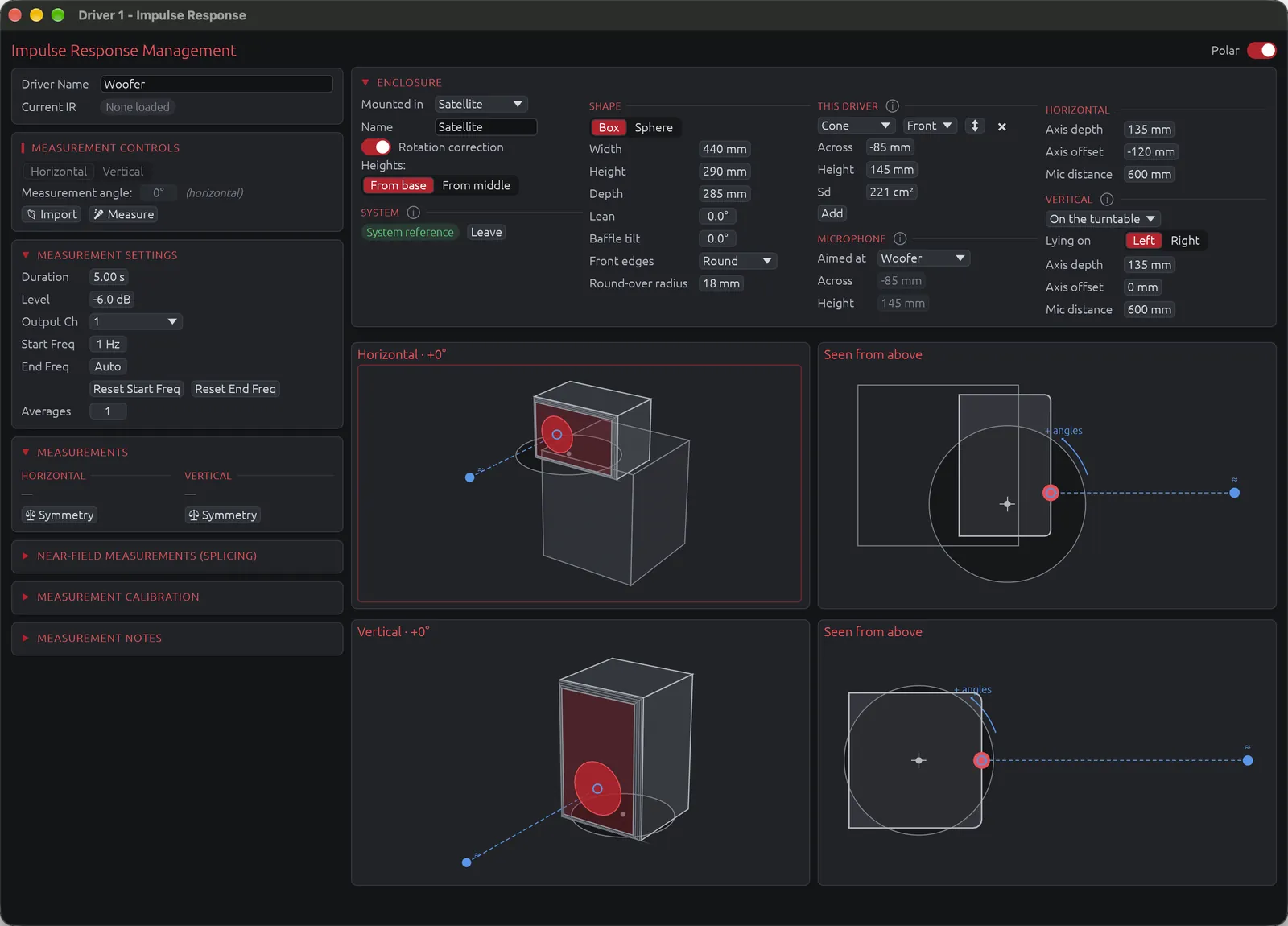Toggle the Polar switch off
This screenshot has width=1288, height=926.
point(1261,51)
